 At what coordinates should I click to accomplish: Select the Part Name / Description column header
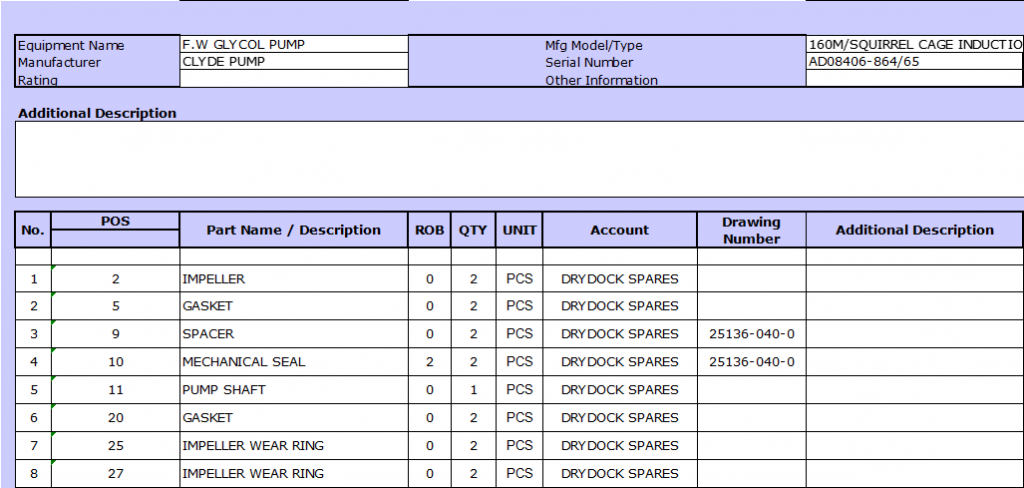[293, 230]
